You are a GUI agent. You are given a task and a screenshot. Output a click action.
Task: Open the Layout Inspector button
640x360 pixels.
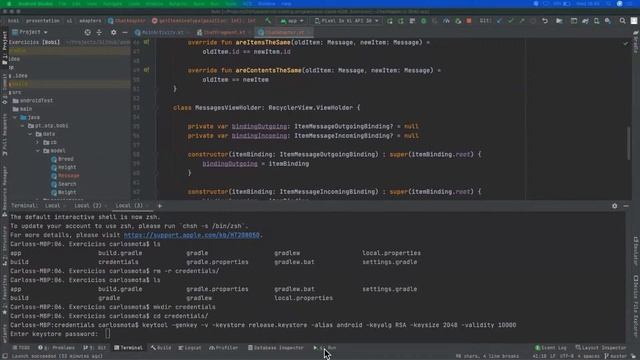pos(600,348)
